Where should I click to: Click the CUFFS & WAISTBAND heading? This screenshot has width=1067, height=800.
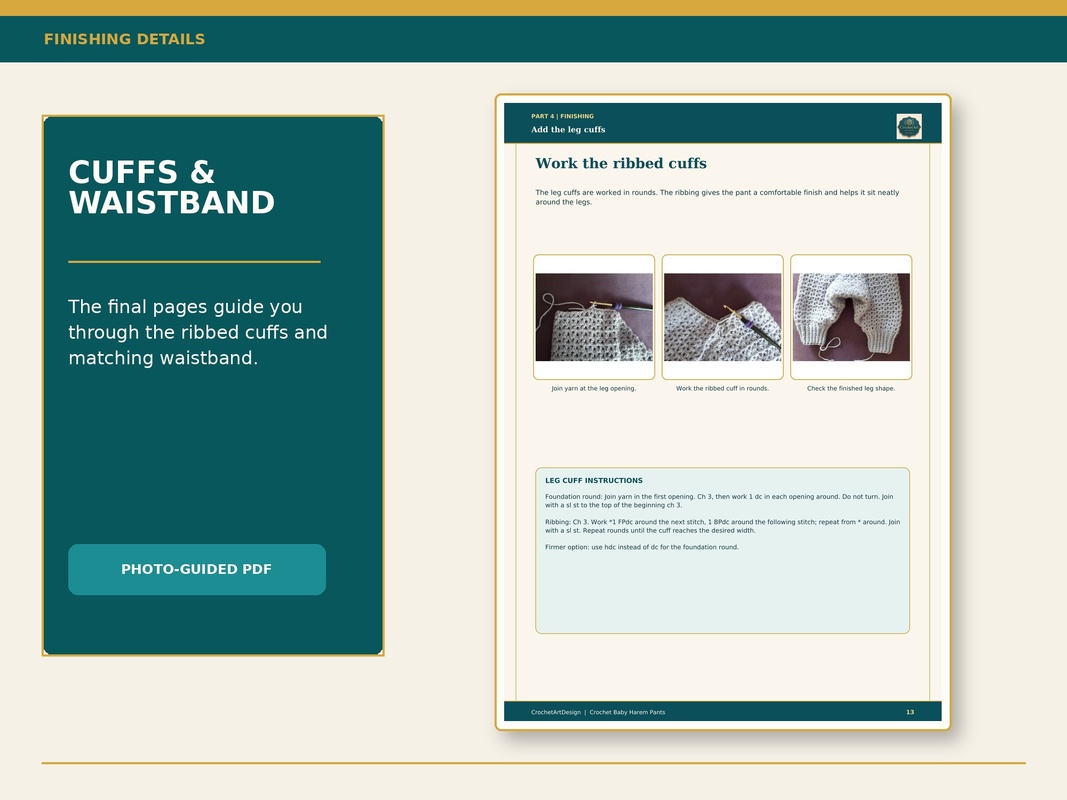pyautogui.click(x=171, y=187)
